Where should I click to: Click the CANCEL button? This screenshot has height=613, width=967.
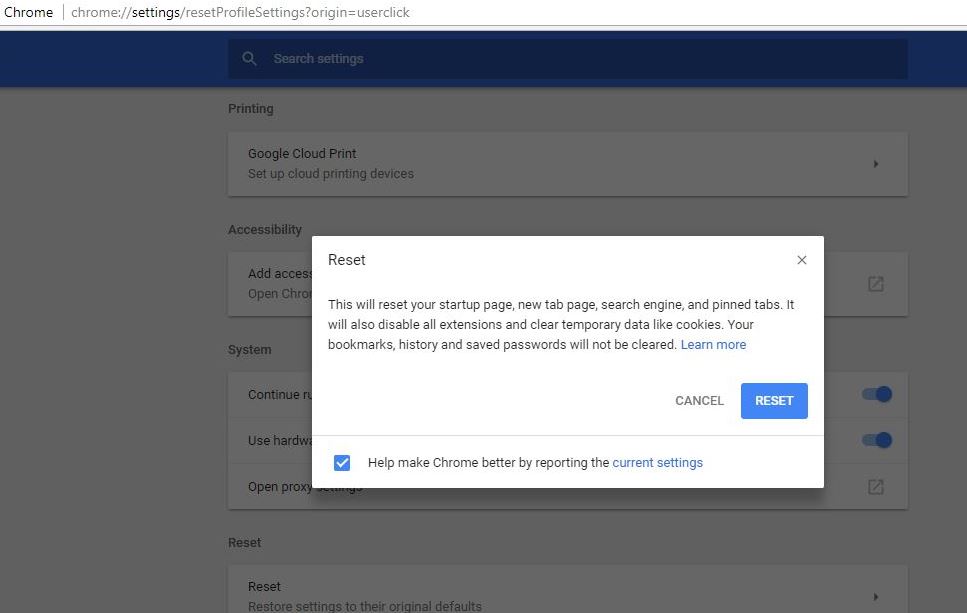(x=699, y=400)
